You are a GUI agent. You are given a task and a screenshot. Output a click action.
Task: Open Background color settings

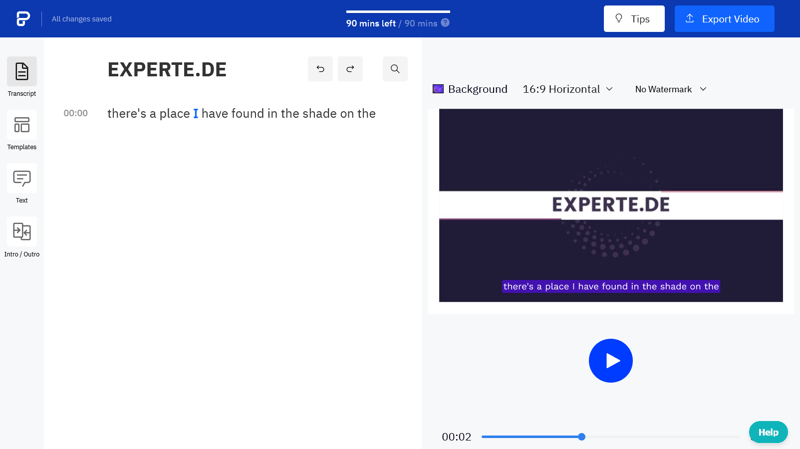pyautogui.click(x=470, y=89)
